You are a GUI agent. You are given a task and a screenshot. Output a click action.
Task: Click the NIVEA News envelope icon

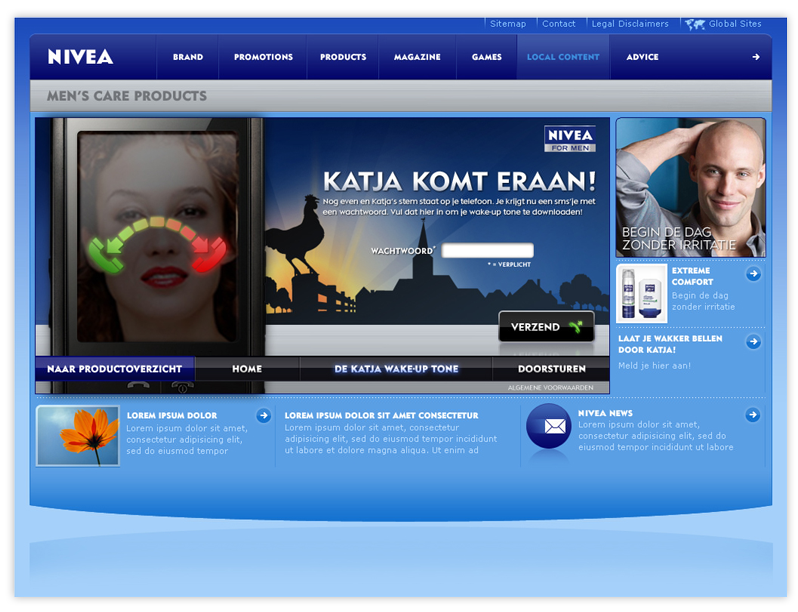[548, 427]
